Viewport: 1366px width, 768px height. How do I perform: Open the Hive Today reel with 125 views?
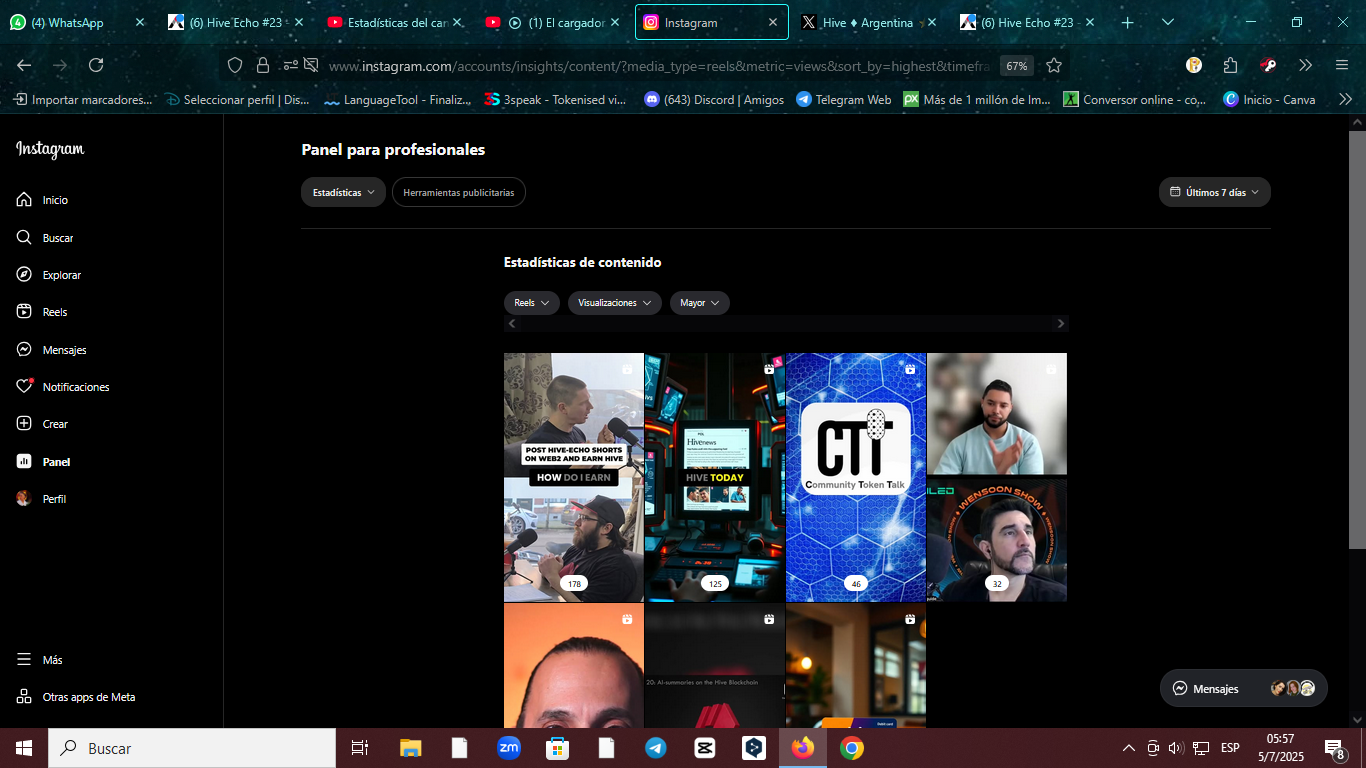[x=715, y=477]
